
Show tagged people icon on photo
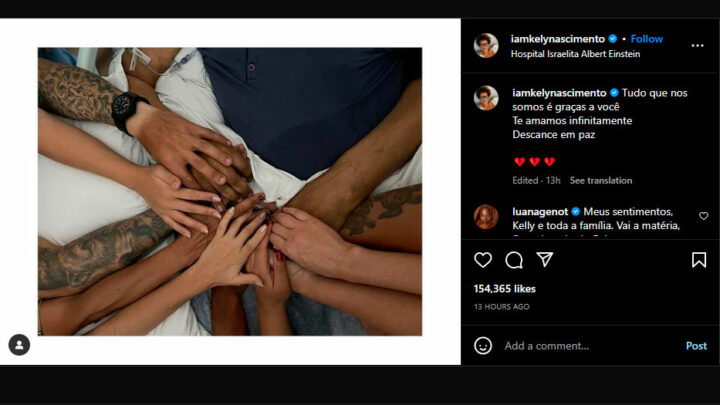pos(19,345)
